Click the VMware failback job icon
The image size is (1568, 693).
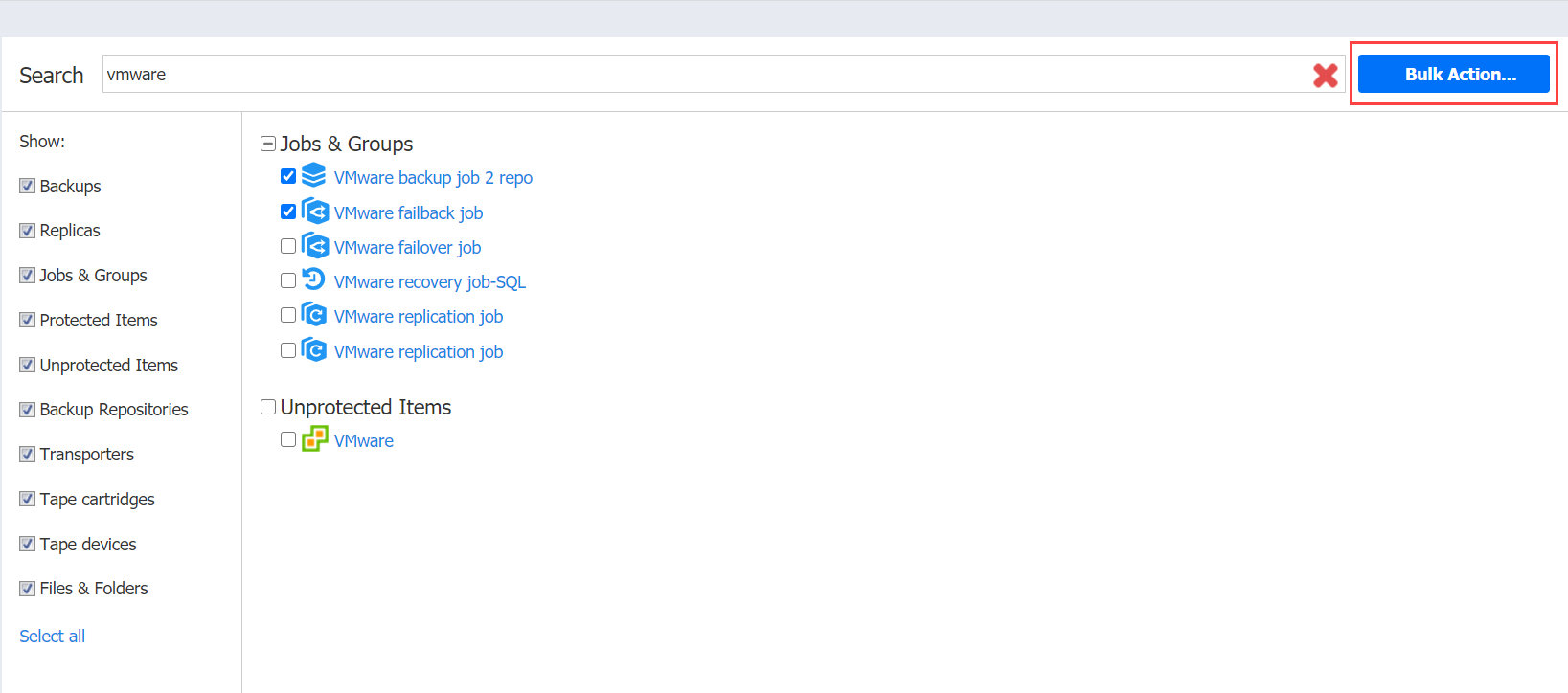point(314,211)
